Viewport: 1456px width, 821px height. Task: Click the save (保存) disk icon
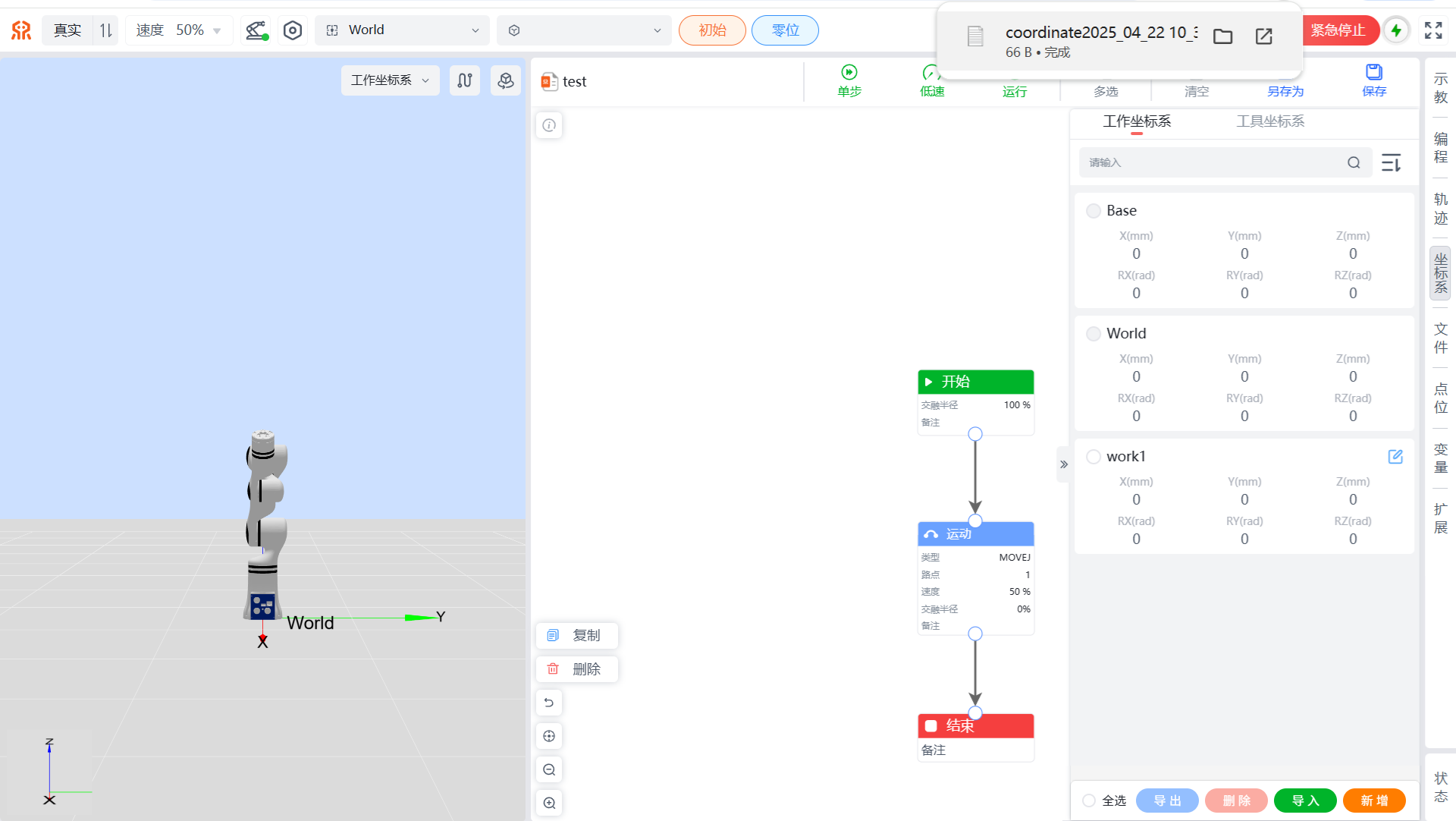[x=1373, y=72]
